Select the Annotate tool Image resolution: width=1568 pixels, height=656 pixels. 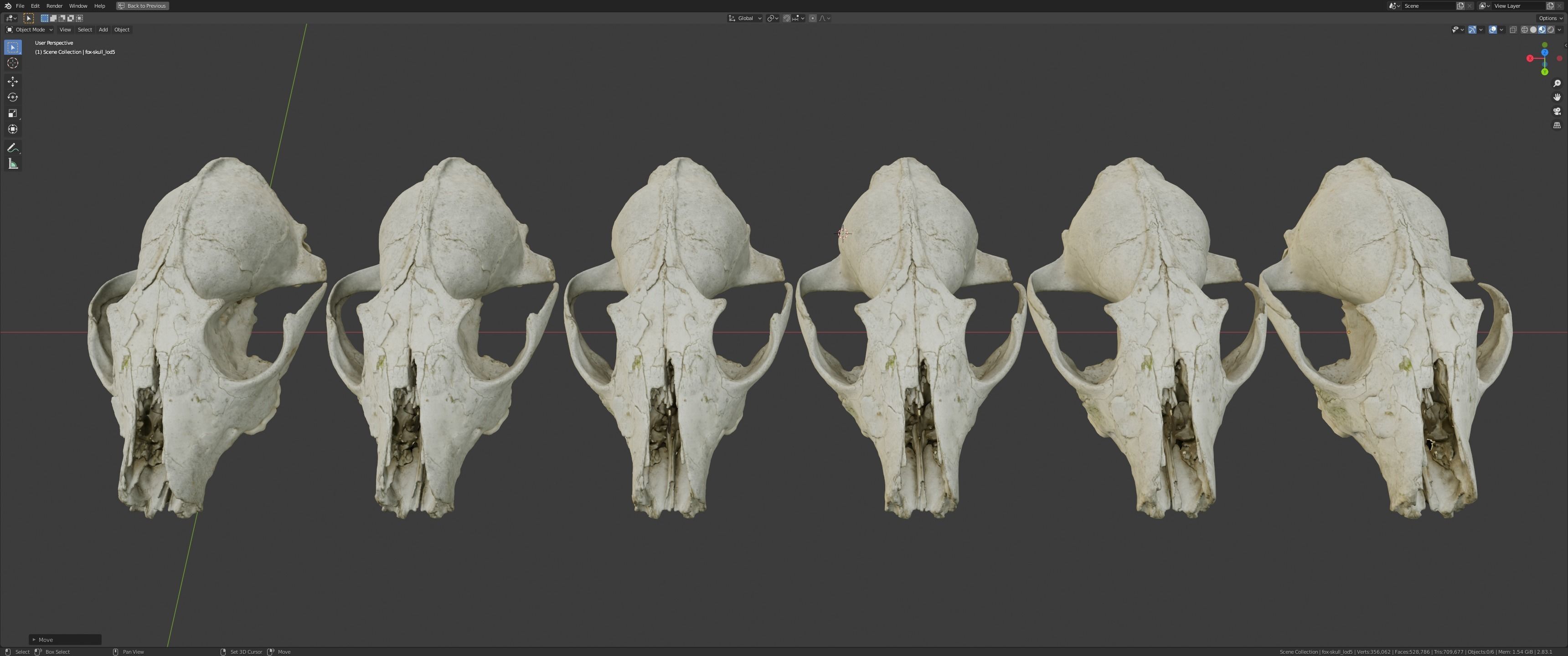point(13,148)
